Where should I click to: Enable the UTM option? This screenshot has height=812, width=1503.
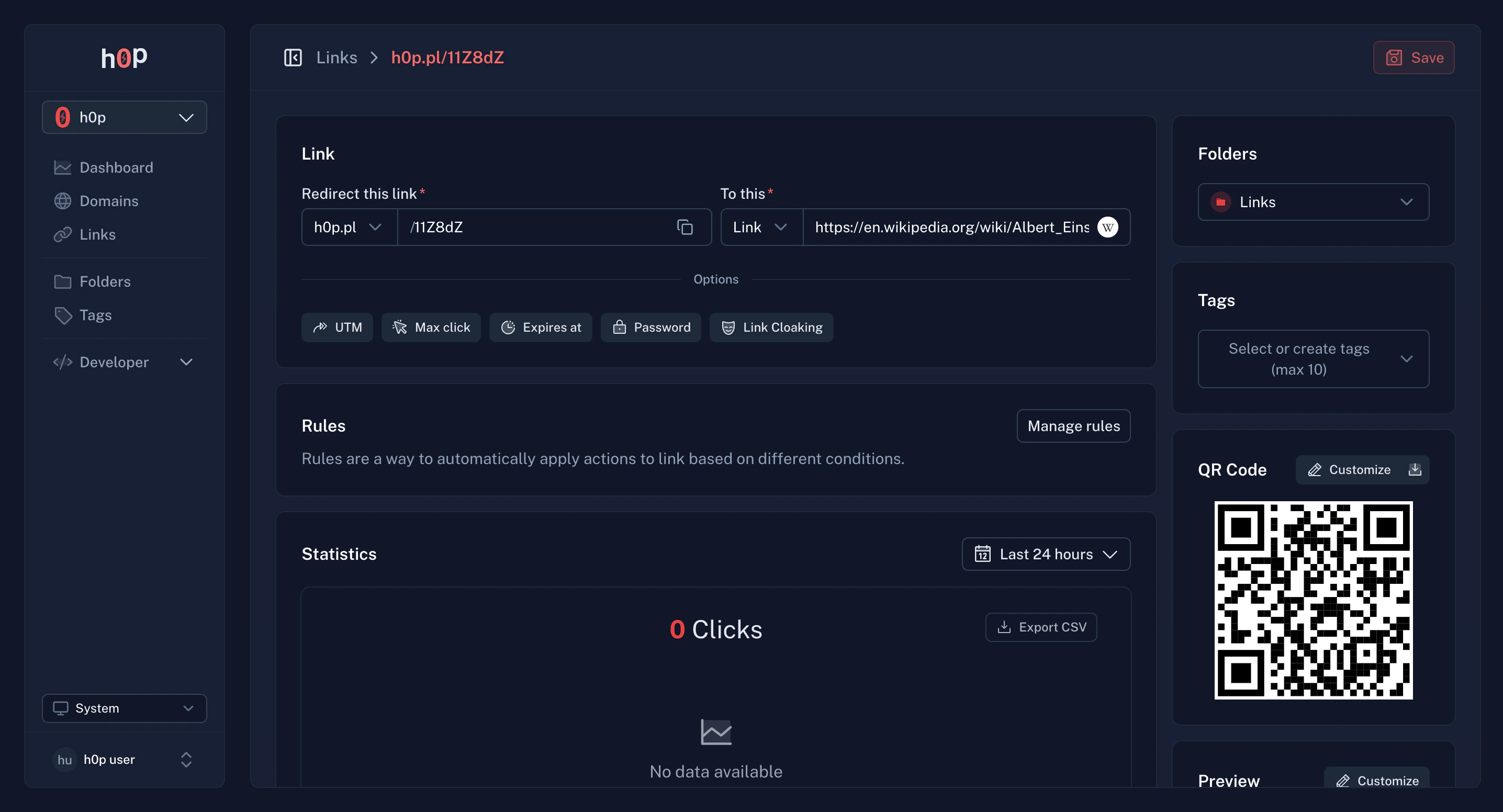click(337, 327)
